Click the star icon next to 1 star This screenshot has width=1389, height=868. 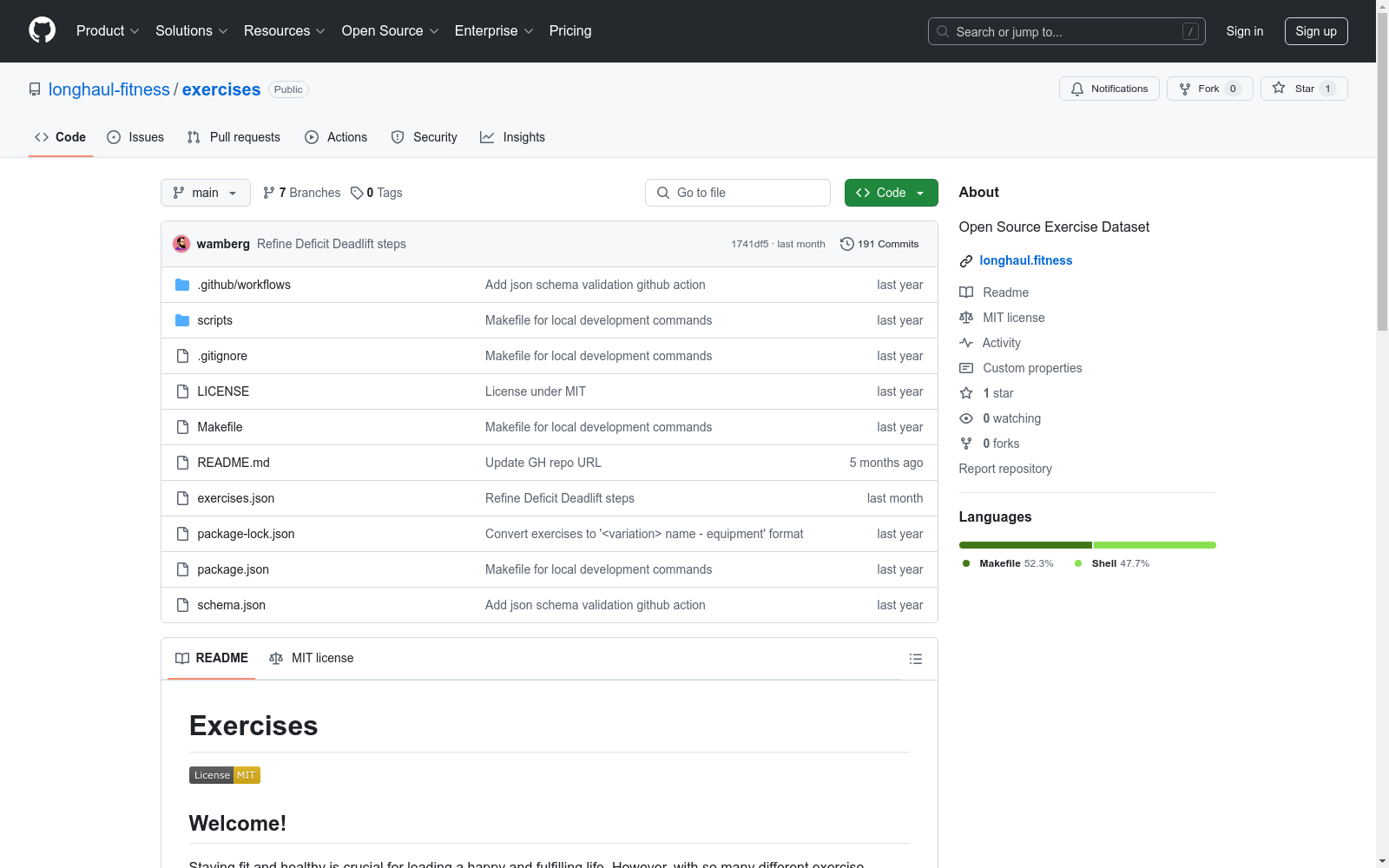point(966,393)
